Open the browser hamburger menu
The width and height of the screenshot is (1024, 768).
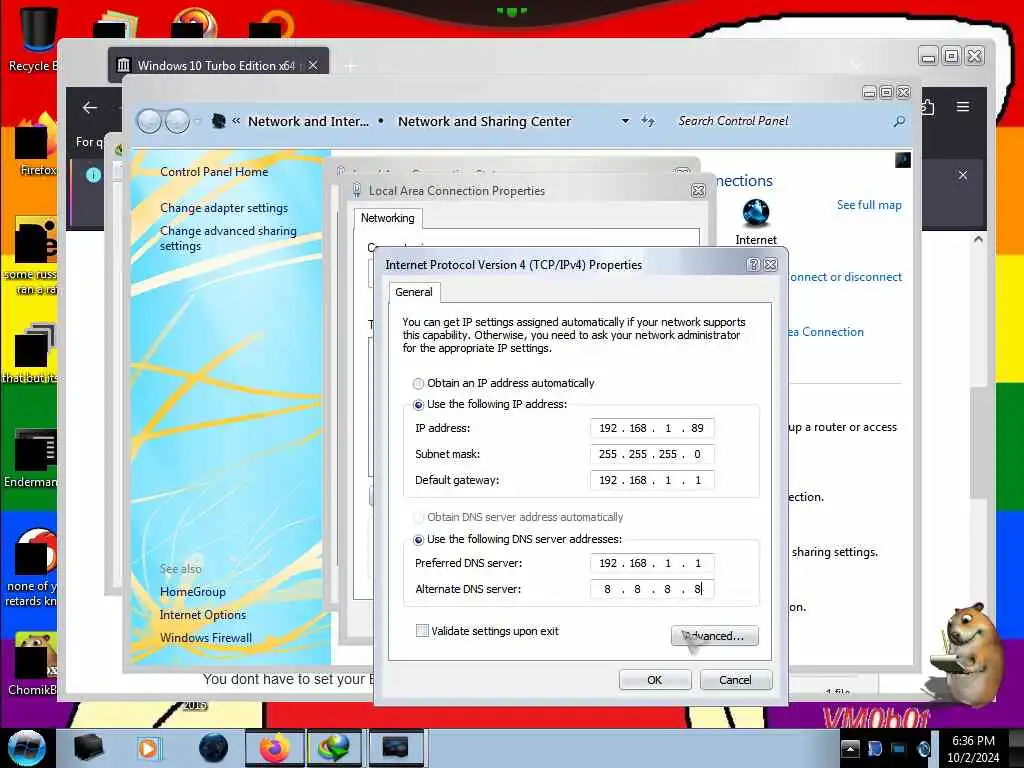pos(963,106)
